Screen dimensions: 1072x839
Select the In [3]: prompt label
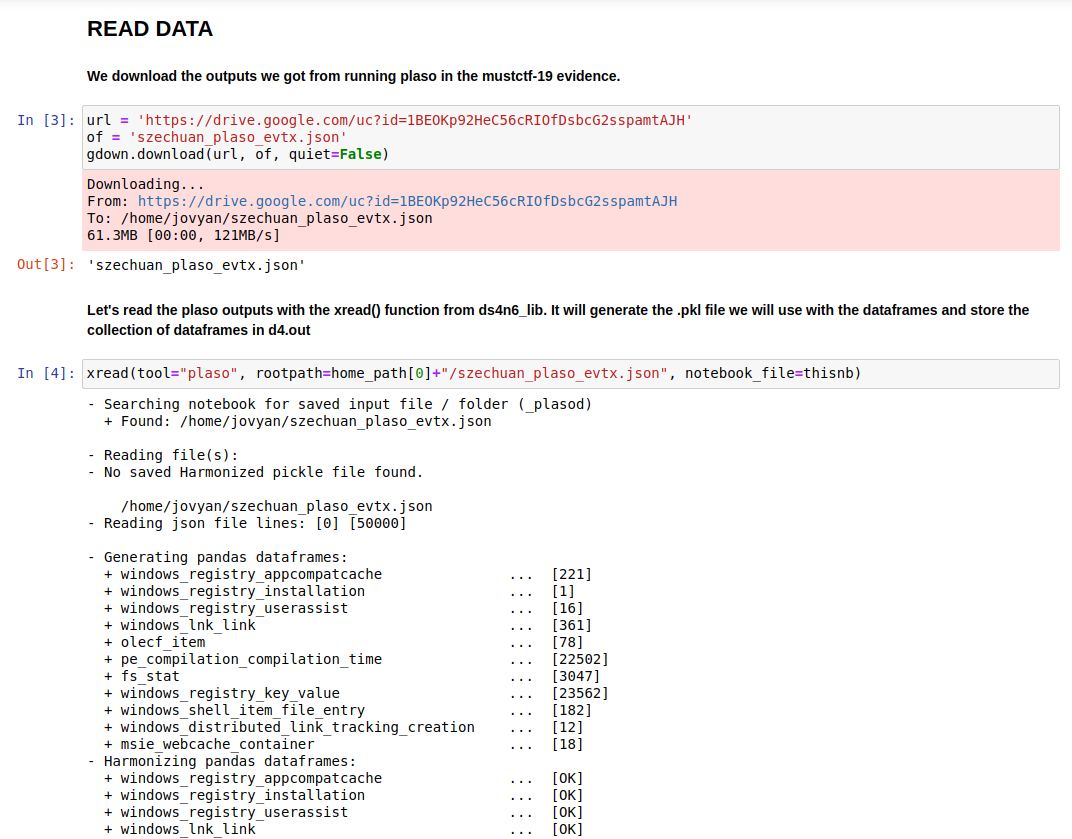[46, 120]
